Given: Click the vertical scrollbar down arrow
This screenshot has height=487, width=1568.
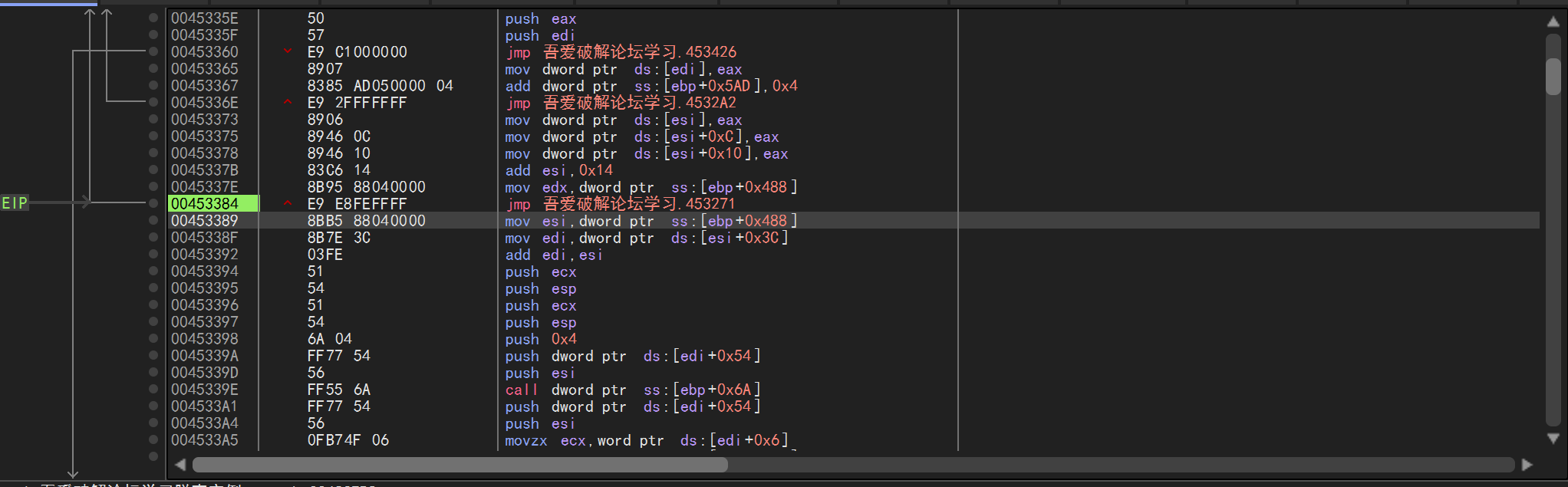Looking at the screenshot, I should [1553, 439].
